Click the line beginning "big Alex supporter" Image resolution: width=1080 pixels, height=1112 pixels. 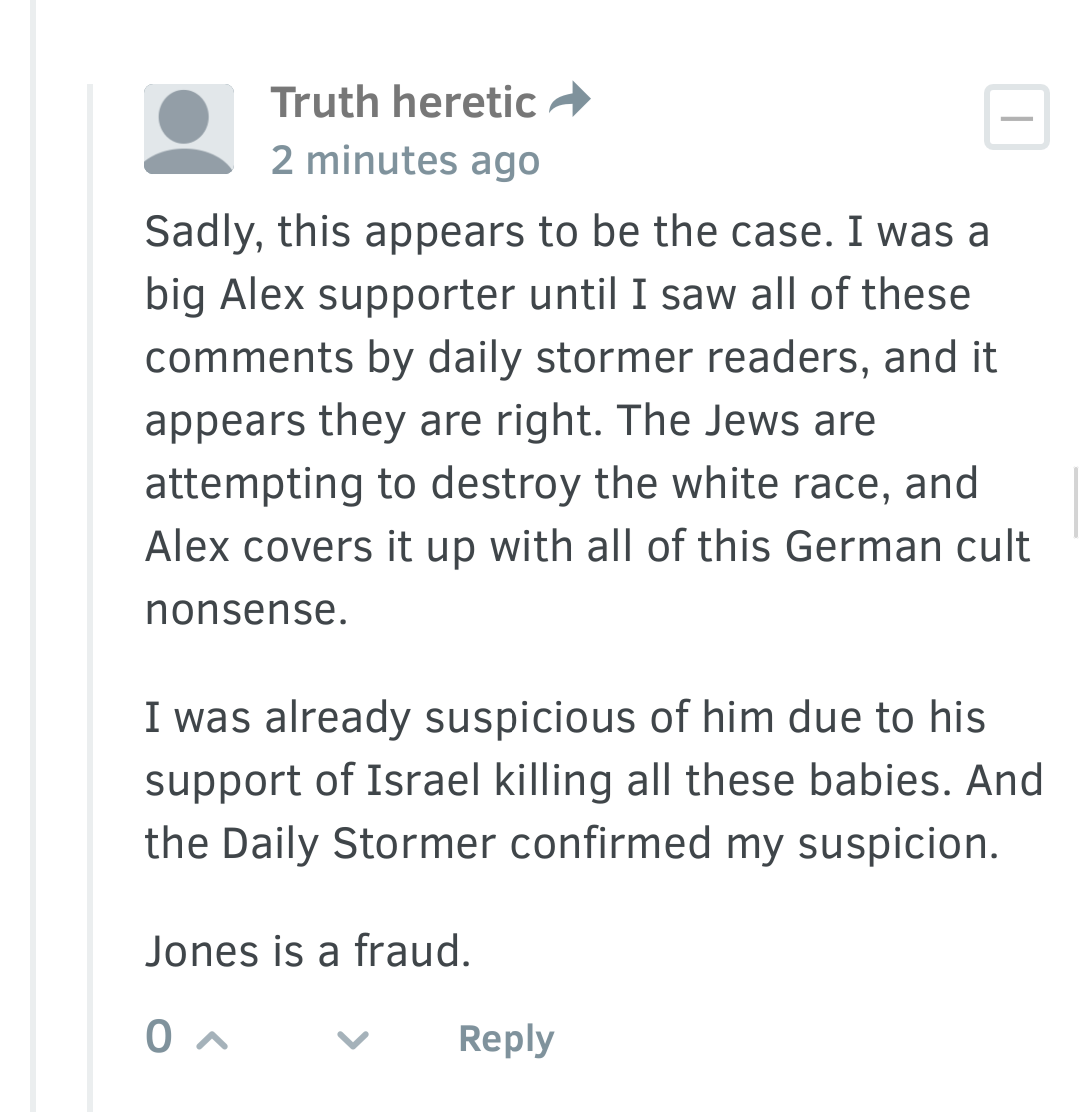(557, 295)
